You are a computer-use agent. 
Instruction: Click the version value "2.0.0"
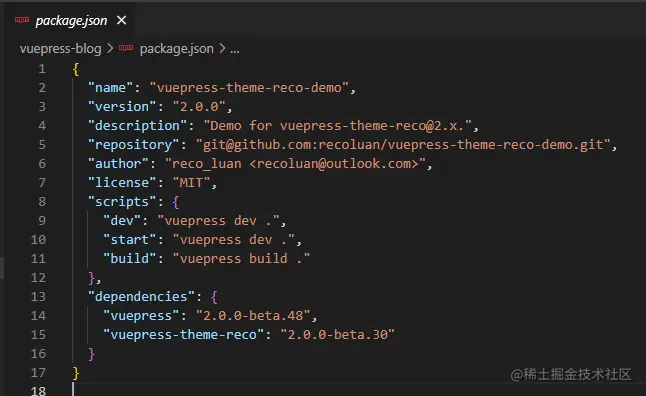(199, 107)
